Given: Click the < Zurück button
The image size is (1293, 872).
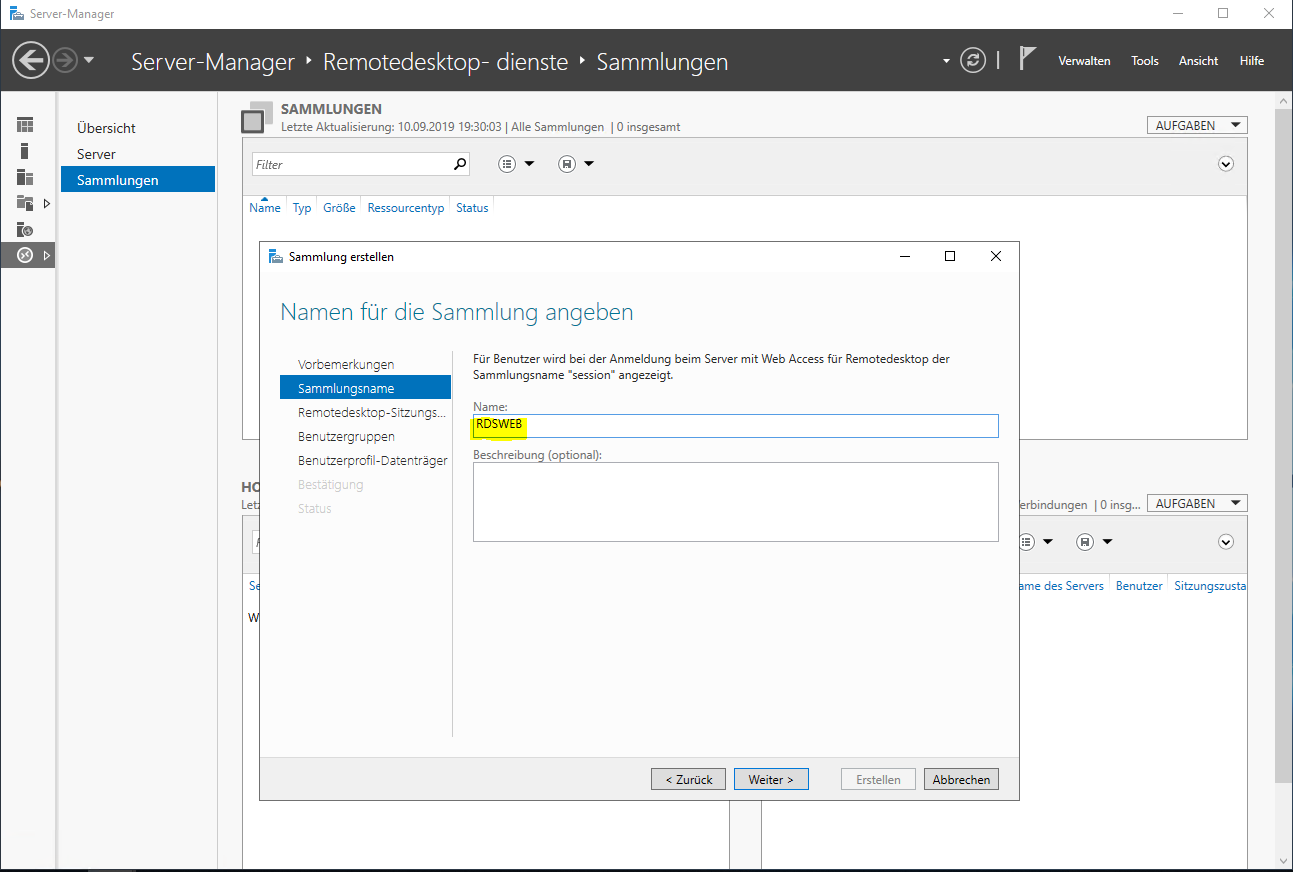Looking at the screenshot, I should [x=689, y=779].
